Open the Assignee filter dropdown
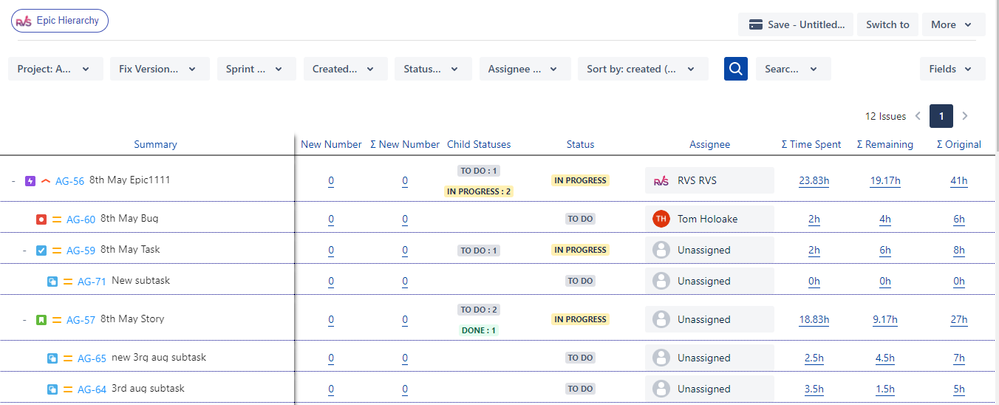Viewport: 999px width, 405px height. 524,69
